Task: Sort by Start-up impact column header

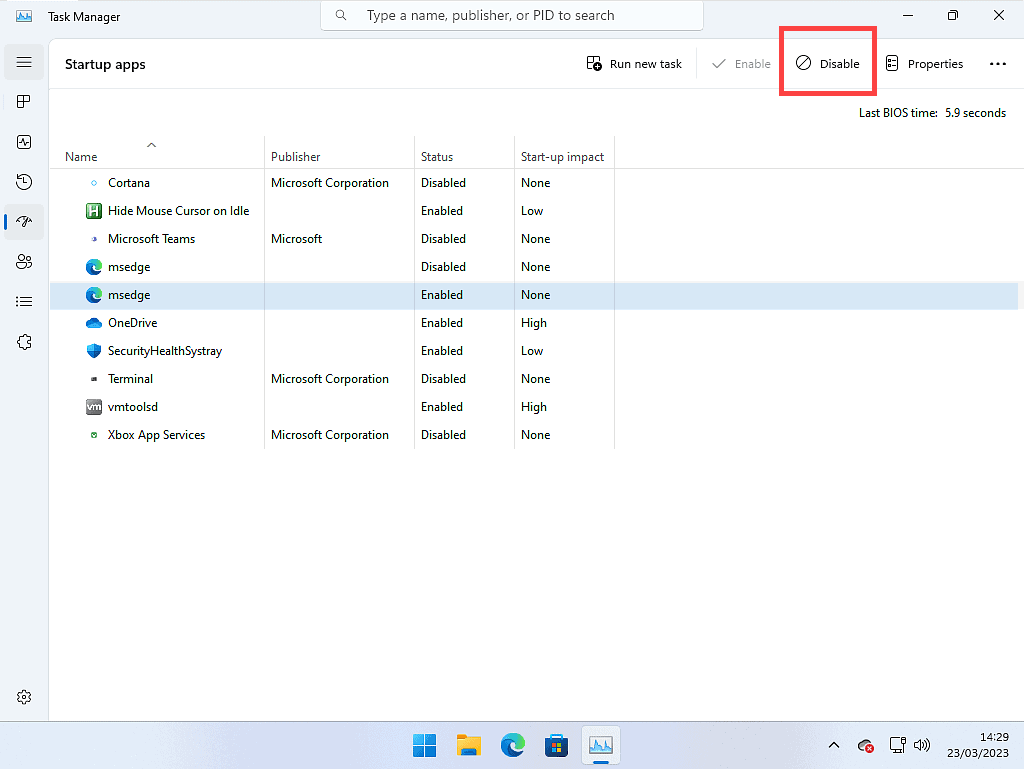Action: pos(562,157)
